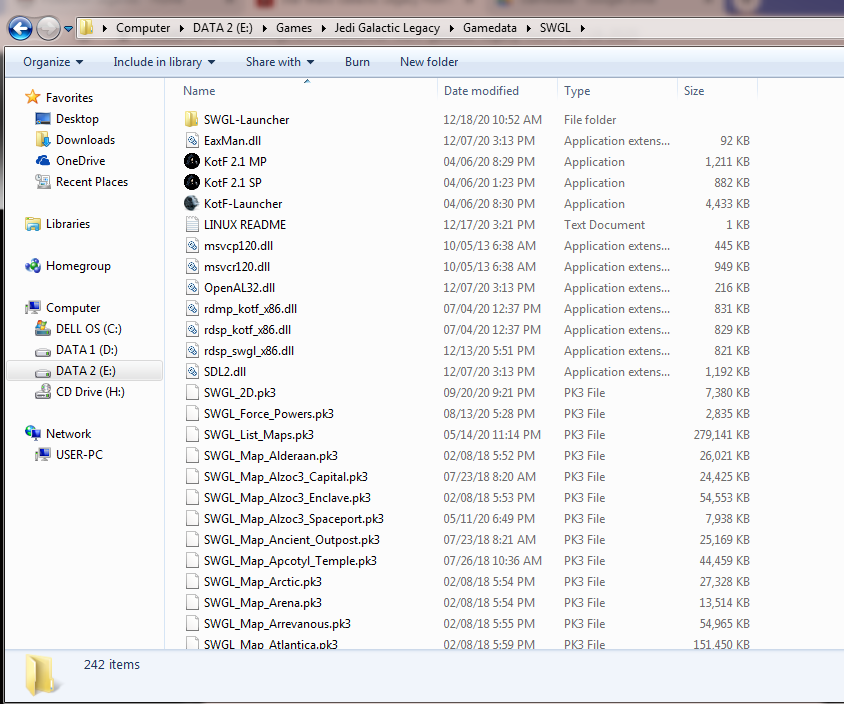Create a New folder from the toolbar
Screen dimensions: 844x704
tap(429, 62)
